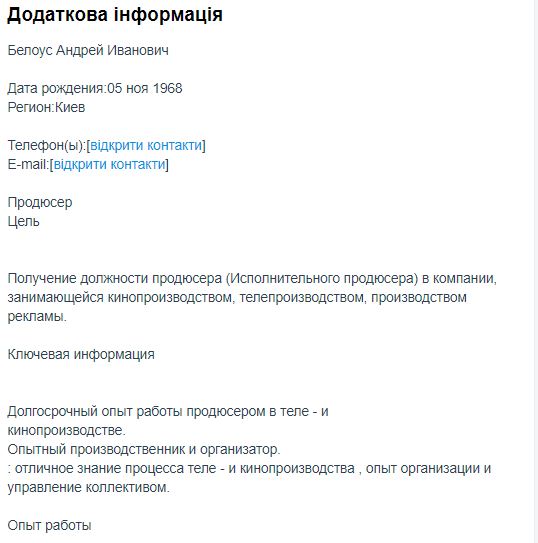
Task: Click the отличное знание процесса line
Action: [x=249, y=469]
